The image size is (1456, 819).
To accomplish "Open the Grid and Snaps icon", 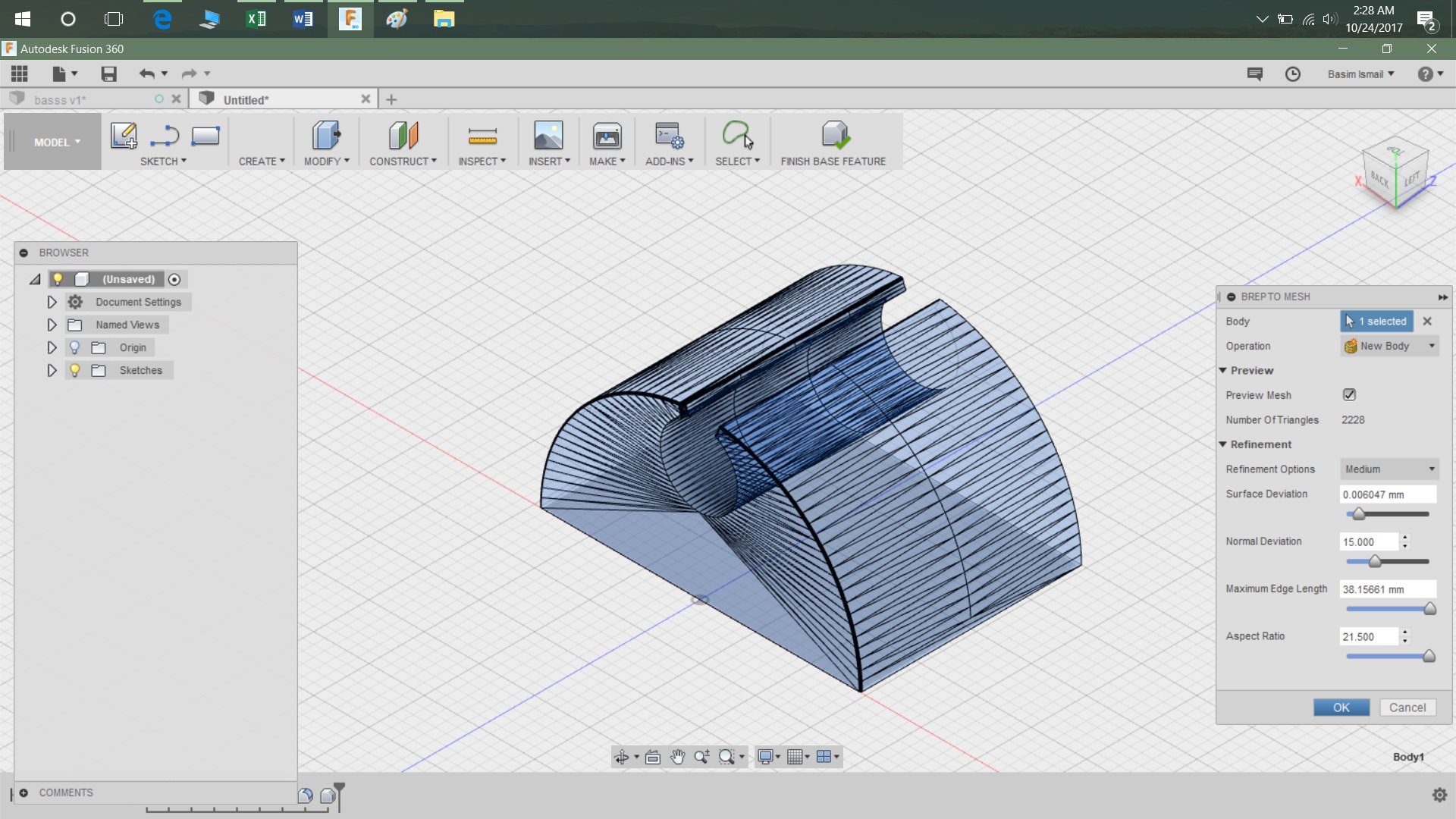I will click(x=795, y=757).
